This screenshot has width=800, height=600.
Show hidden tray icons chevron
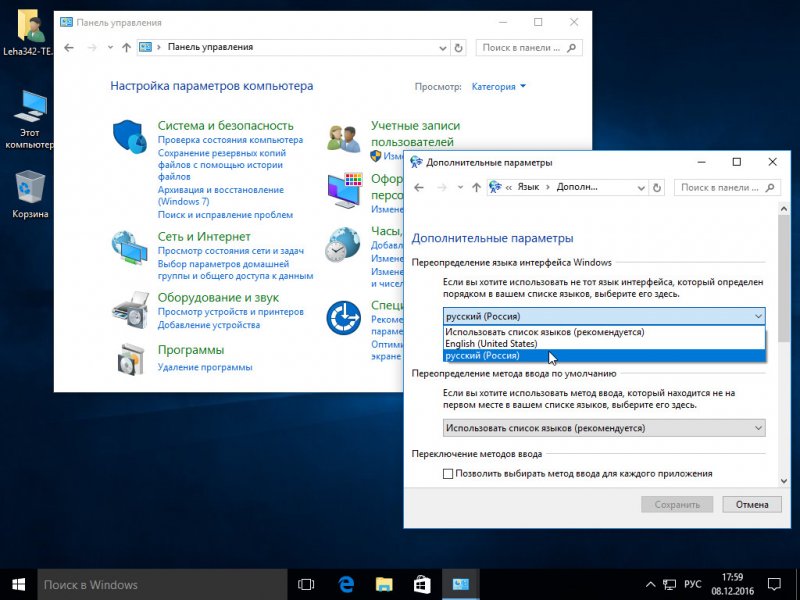coord(651,585)
